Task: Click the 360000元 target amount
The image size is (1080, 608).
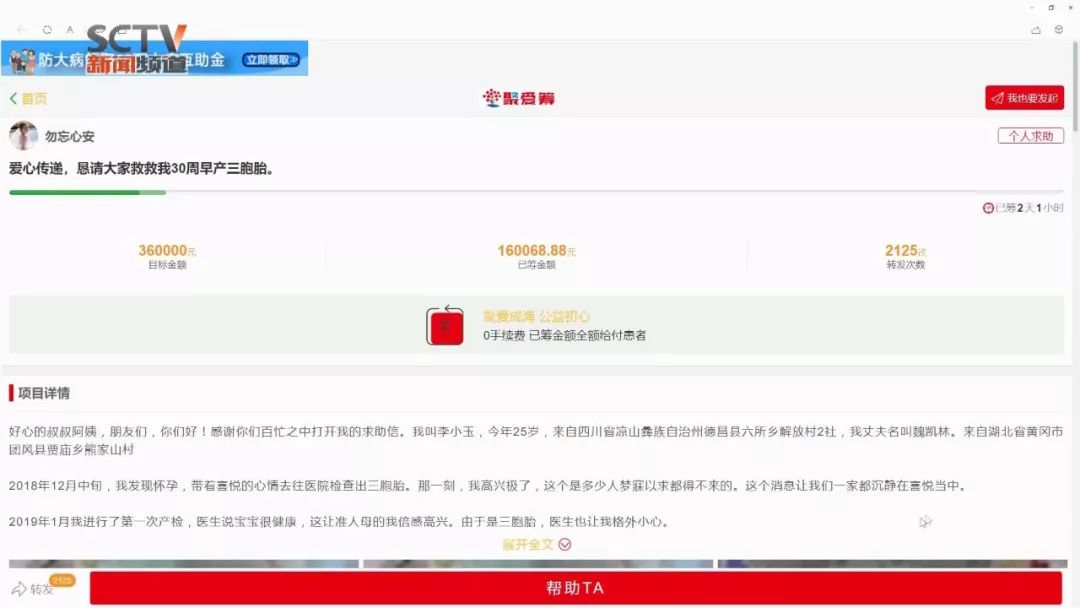Action: (x=167, y=251)
